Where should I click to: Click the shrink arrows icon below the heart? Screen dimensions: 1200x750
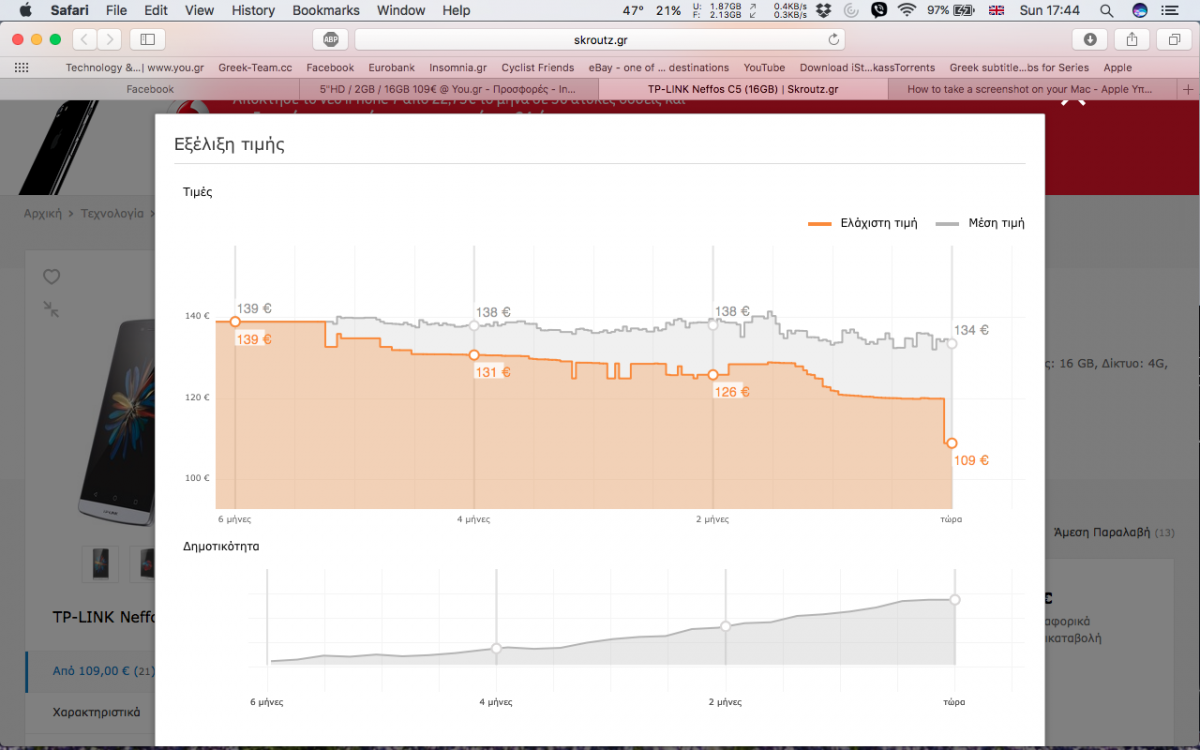click(x=51, y=309)
